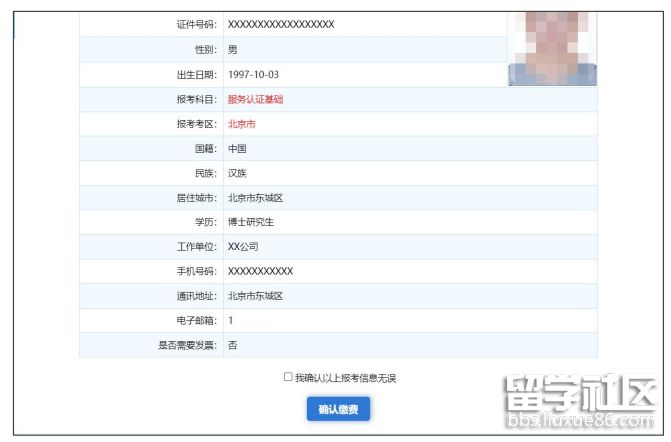Click the education value 博士研究生
671x442 pixels.
pos(251,222)
